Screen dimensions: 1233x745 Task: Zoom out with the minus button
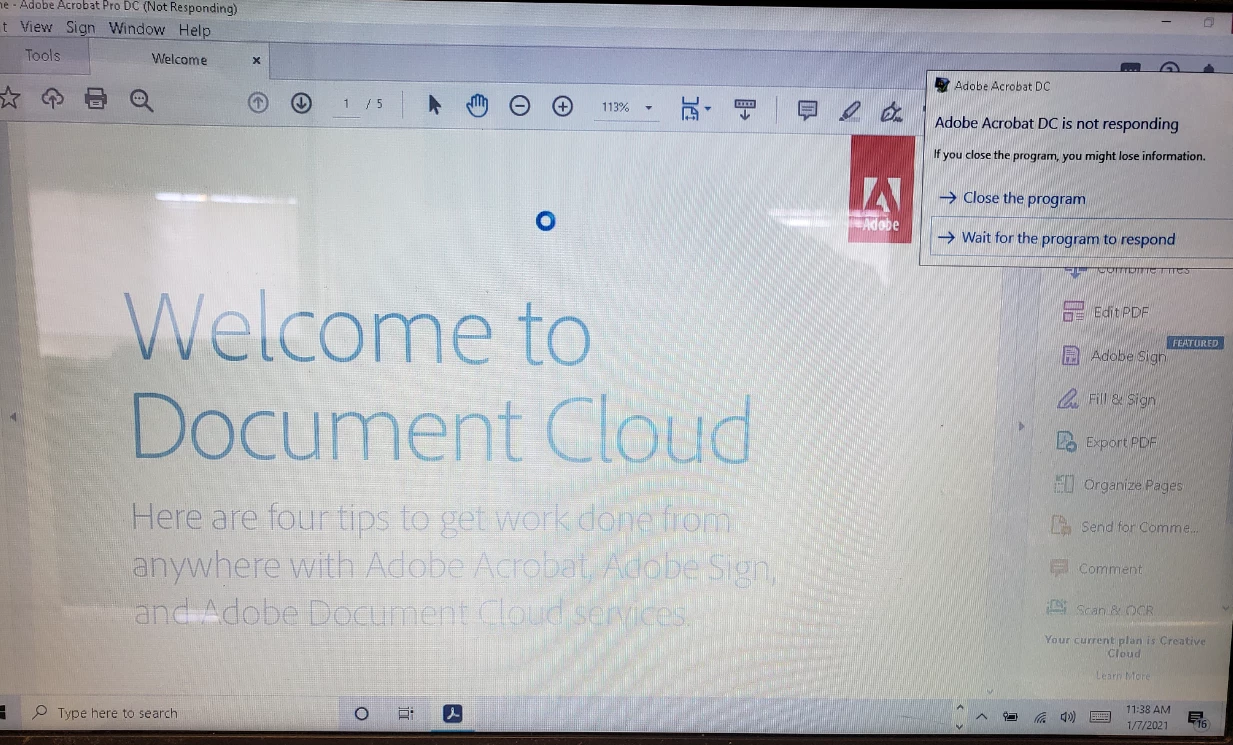click(520, 106)
